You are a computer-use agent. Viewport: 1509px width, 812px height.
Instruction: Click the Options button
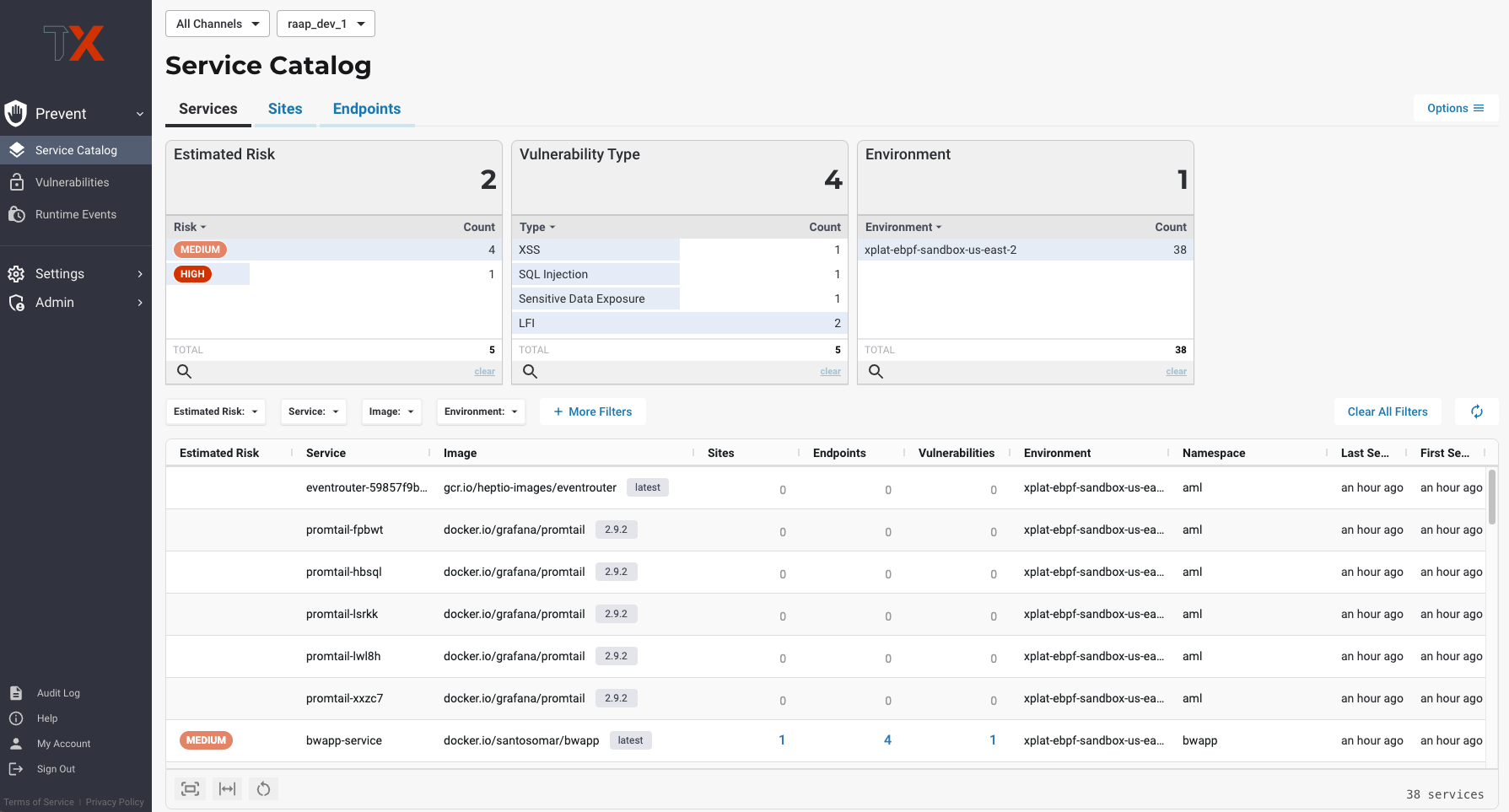coord(1456,108)
